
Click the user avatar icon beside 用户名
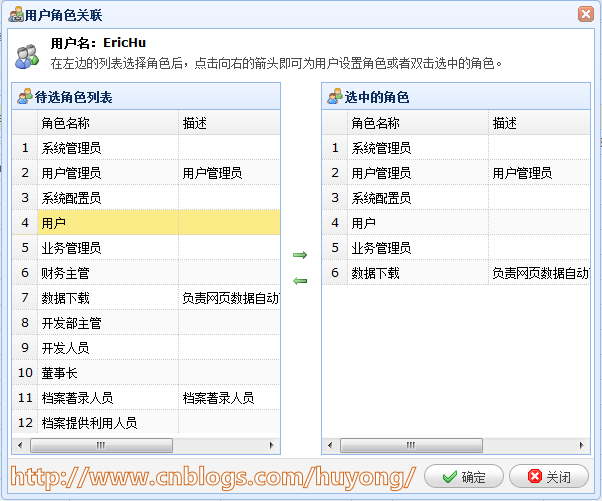pos(27,56)
